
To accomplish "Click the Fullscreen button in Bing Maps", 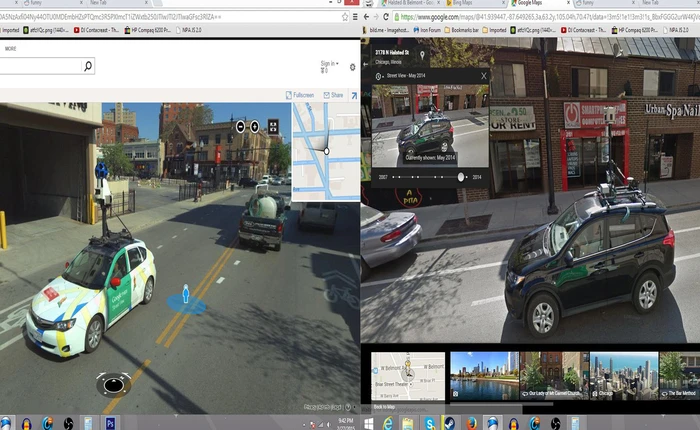I will pyautogui.click(x=300, y=95).
